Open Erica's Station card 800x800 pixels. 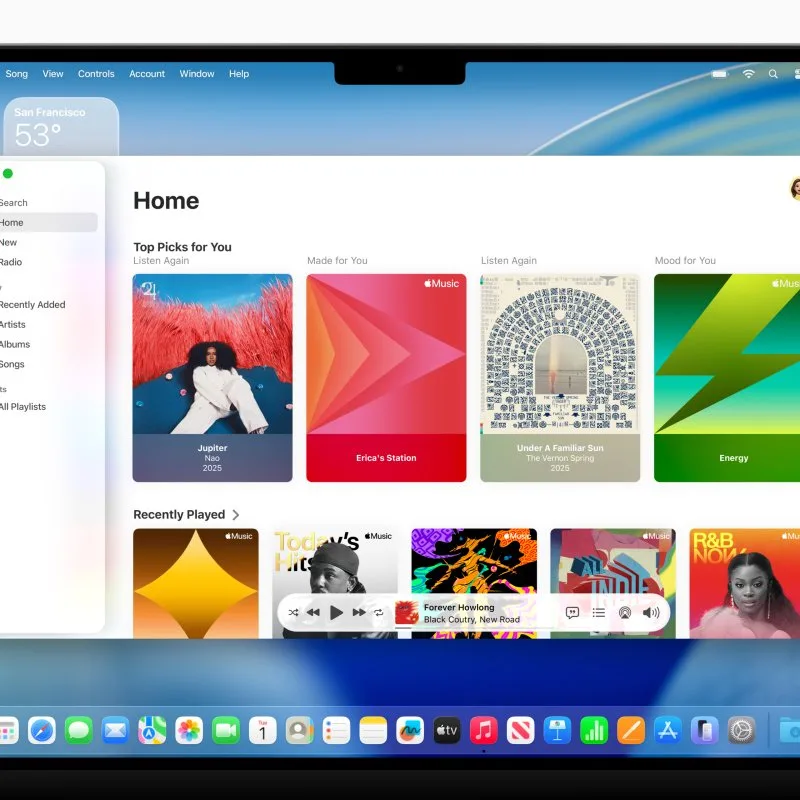click(x=386, y=378)
